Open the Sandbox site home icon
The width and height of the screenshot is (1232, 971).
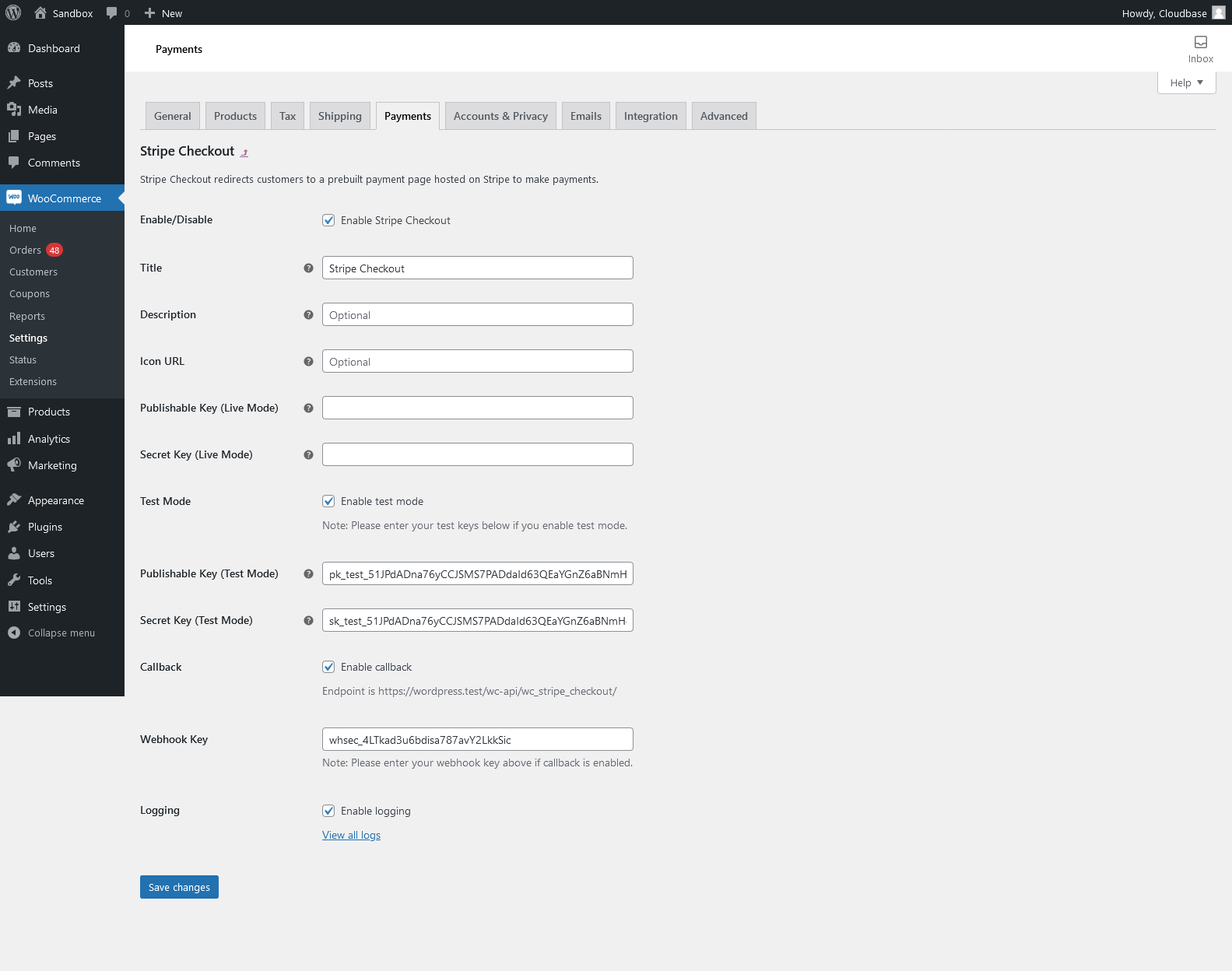click(x=40, y=12)
